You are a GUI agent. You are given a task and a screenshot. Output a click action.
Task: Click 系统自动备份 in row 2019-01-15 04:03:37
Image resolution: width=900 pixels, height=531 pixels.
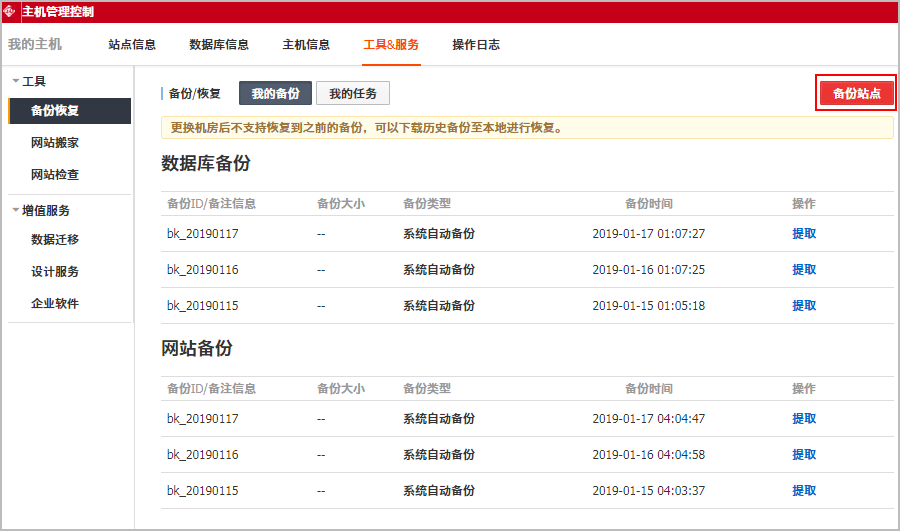tap(439, 491)
